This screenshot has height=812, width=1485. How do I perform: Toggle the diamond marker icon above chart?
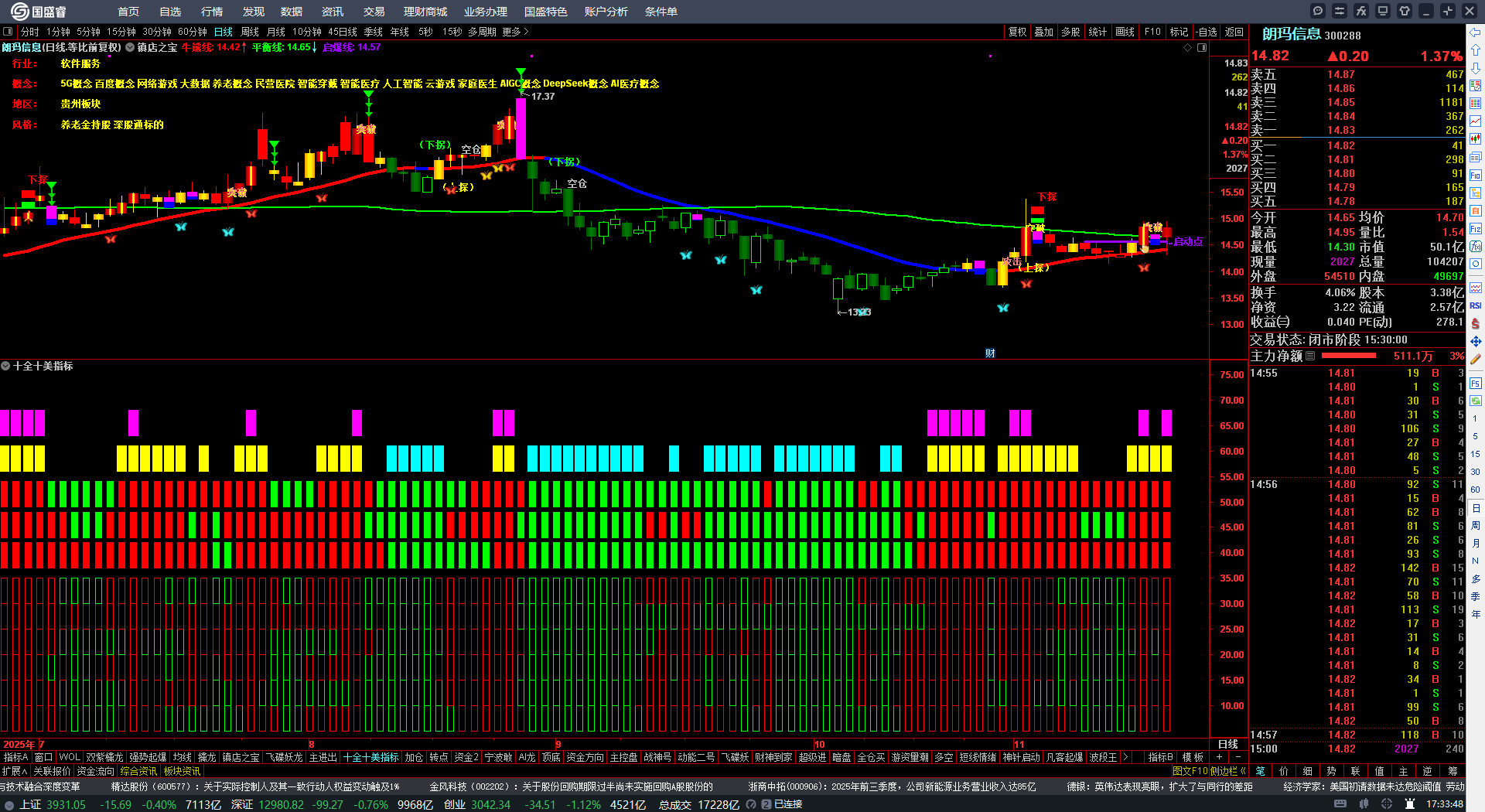point(1188,48)
